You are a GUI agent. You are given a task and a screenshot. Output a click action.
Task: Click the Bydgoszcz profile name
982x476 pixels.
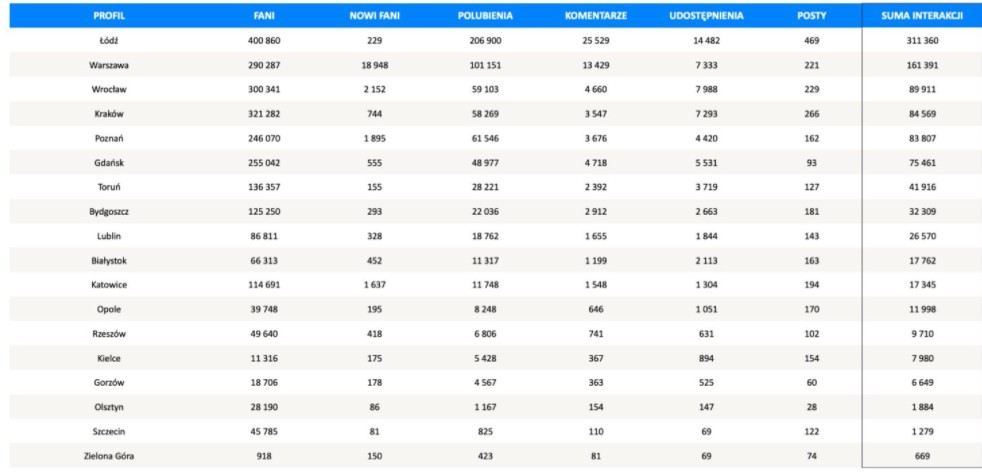[110, 211]
